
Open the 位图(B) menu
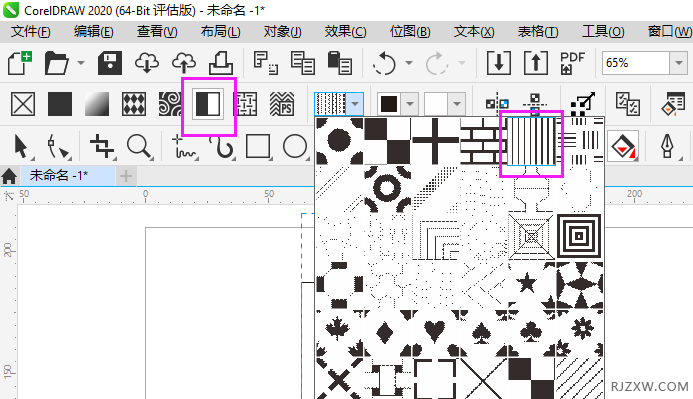point(410,31)
